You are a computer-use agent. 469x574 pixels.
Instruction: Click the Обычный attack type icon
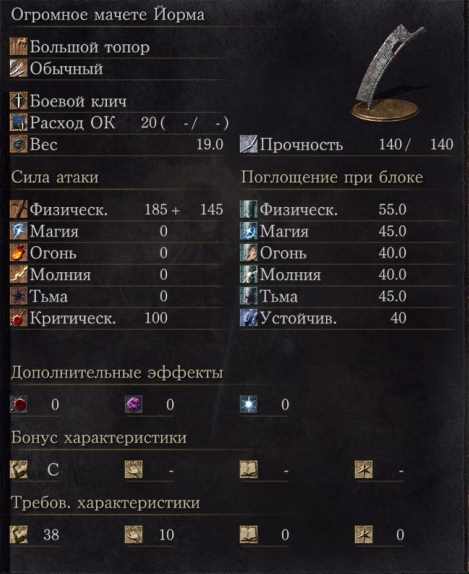(18, 68)
